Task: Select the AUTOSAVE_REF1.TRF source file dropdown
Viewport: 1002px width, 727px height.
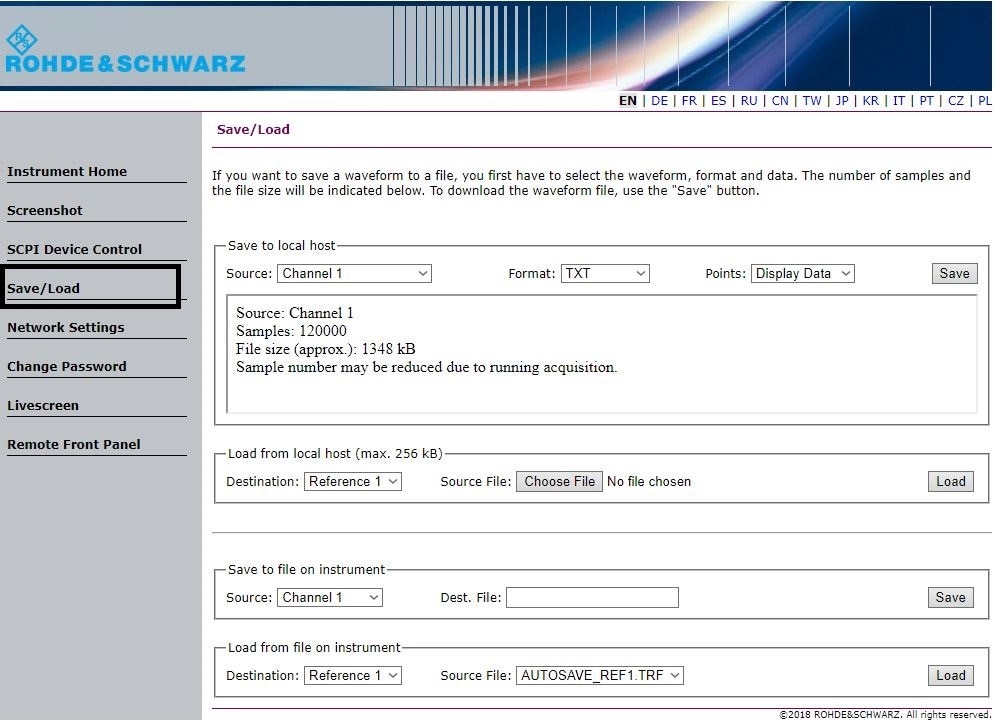Action: [x=600, y=676]
